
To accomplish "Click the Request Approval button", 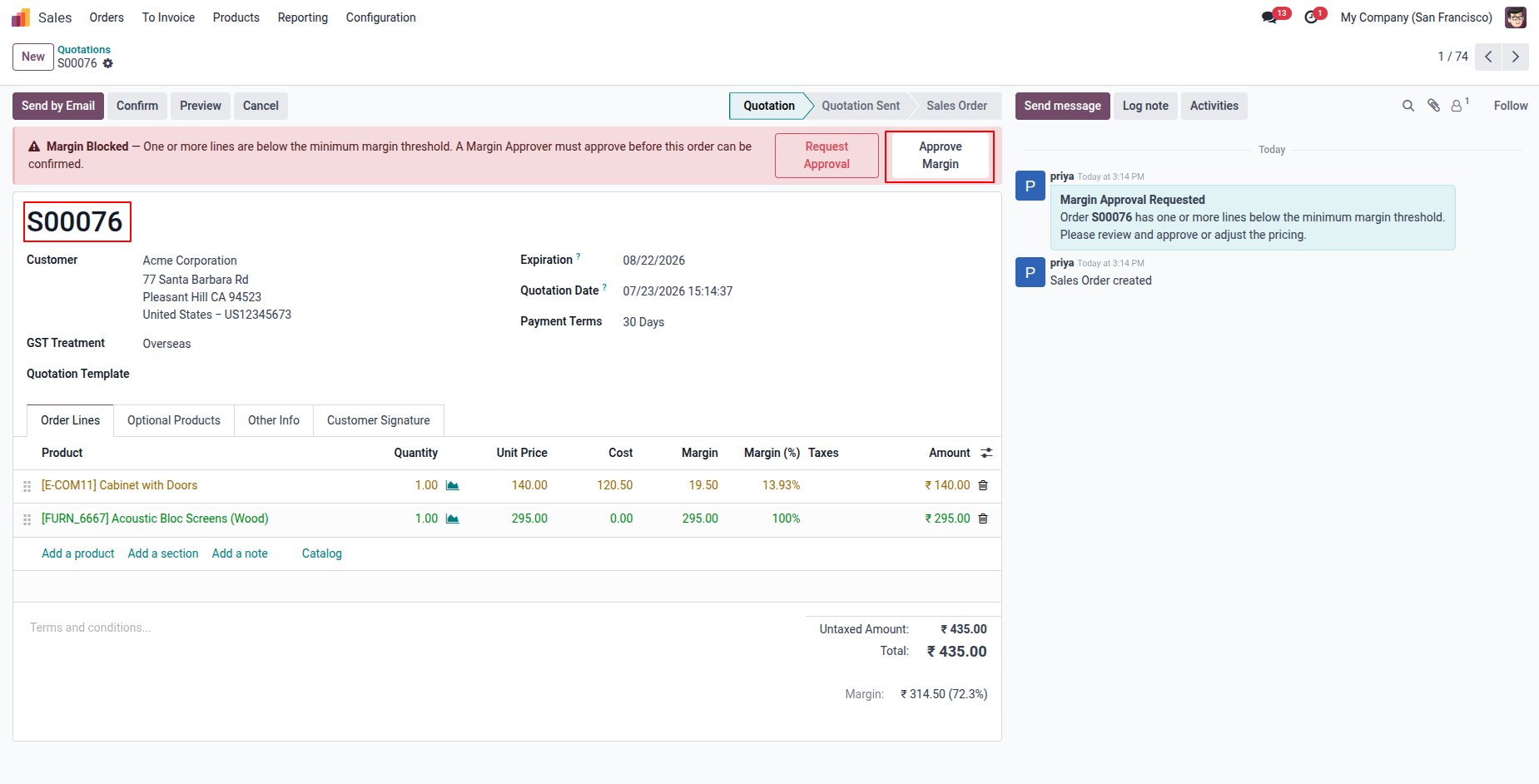I will coord(827,156).
